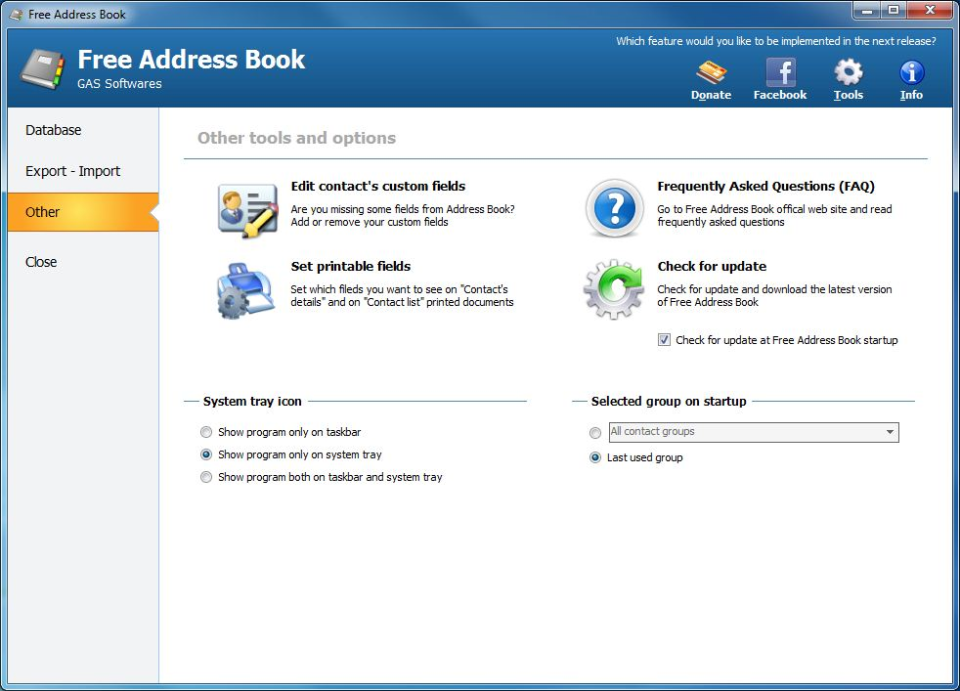Choose Last used group on startup

click(x=594, y=457)
